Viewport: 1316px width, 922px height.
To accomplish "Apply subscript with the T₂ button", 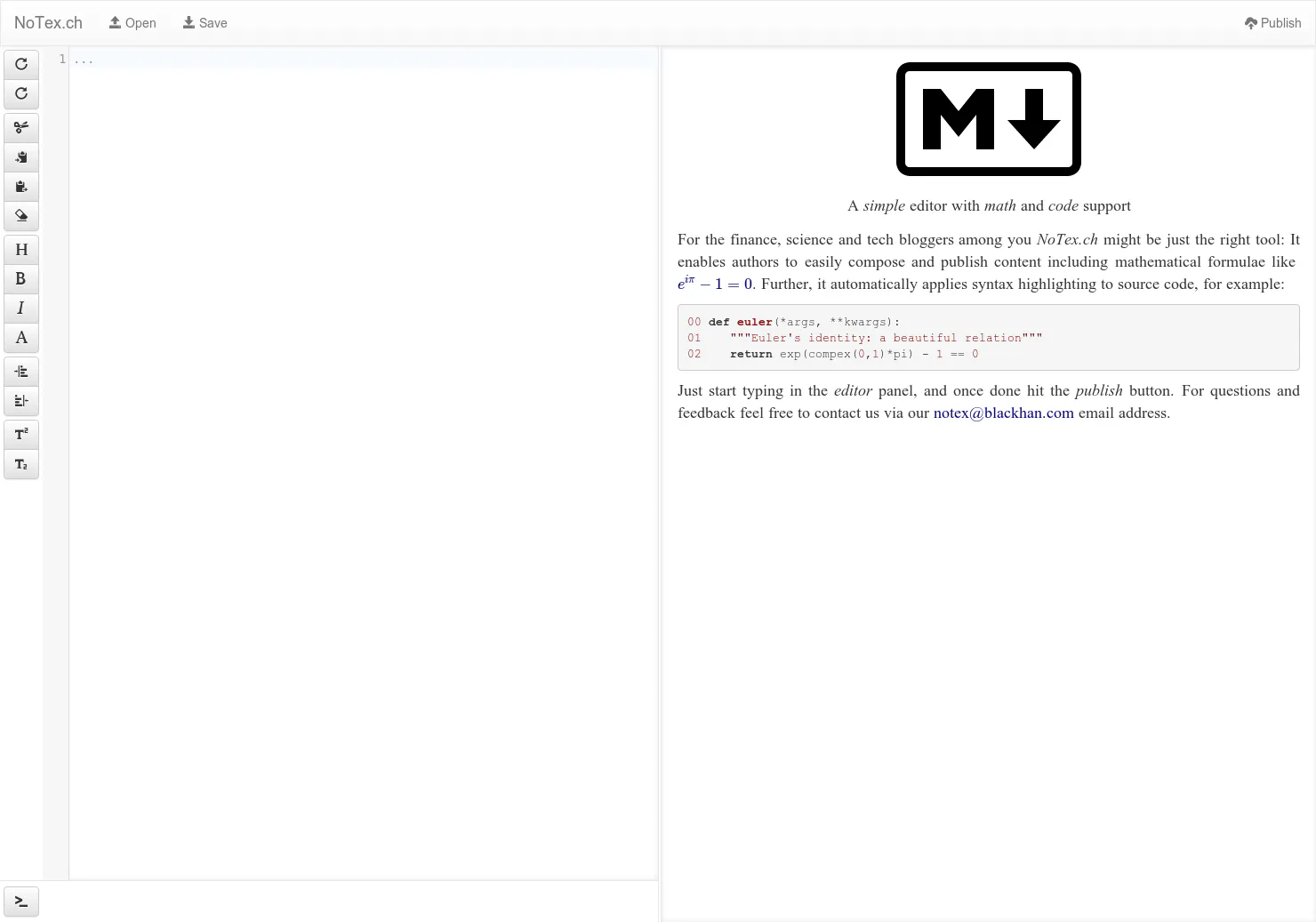I will pyautogui.click(x=21, y=464).
